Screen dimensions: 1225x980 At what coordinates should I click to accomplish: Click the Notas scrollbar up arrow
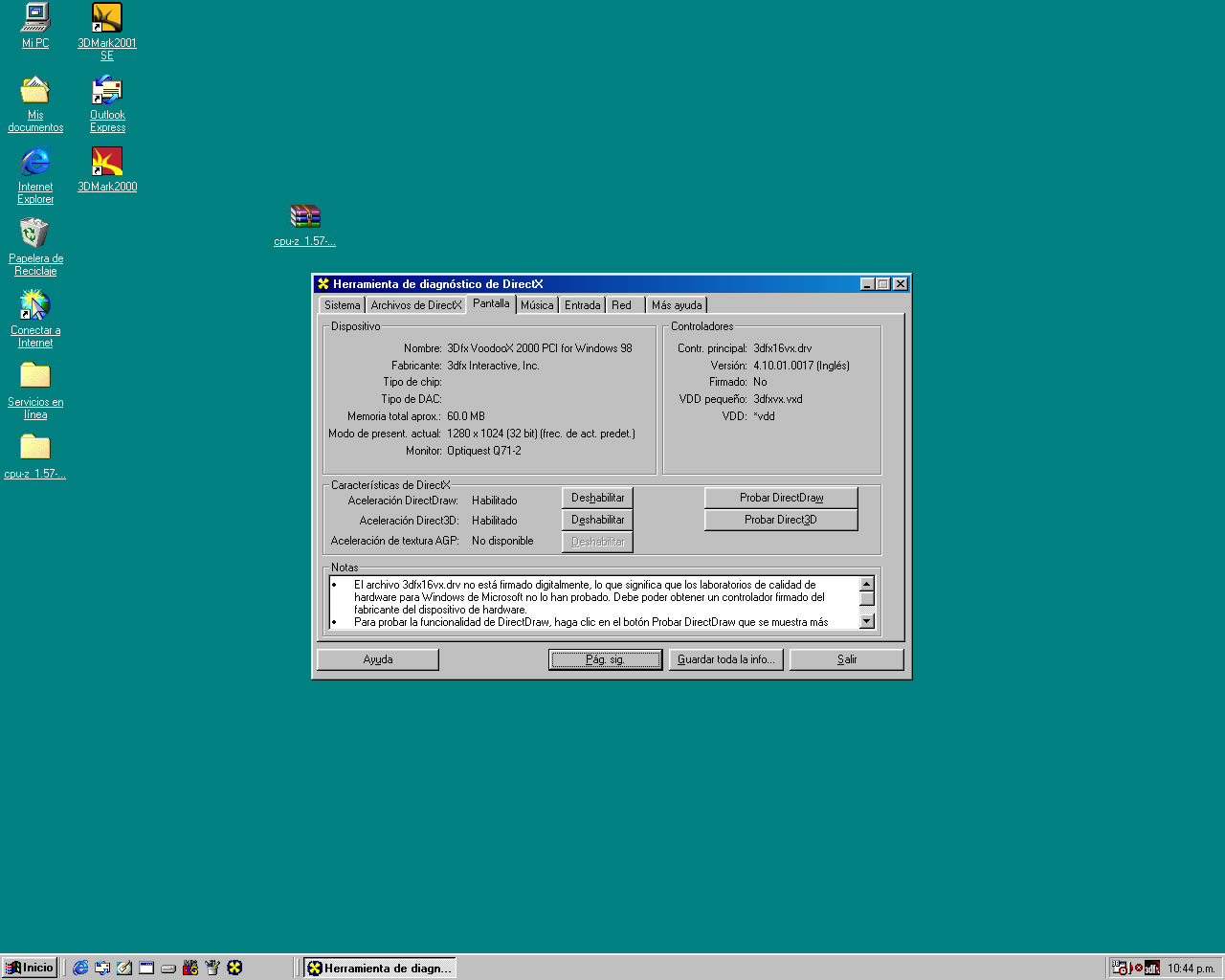point(867,584)
